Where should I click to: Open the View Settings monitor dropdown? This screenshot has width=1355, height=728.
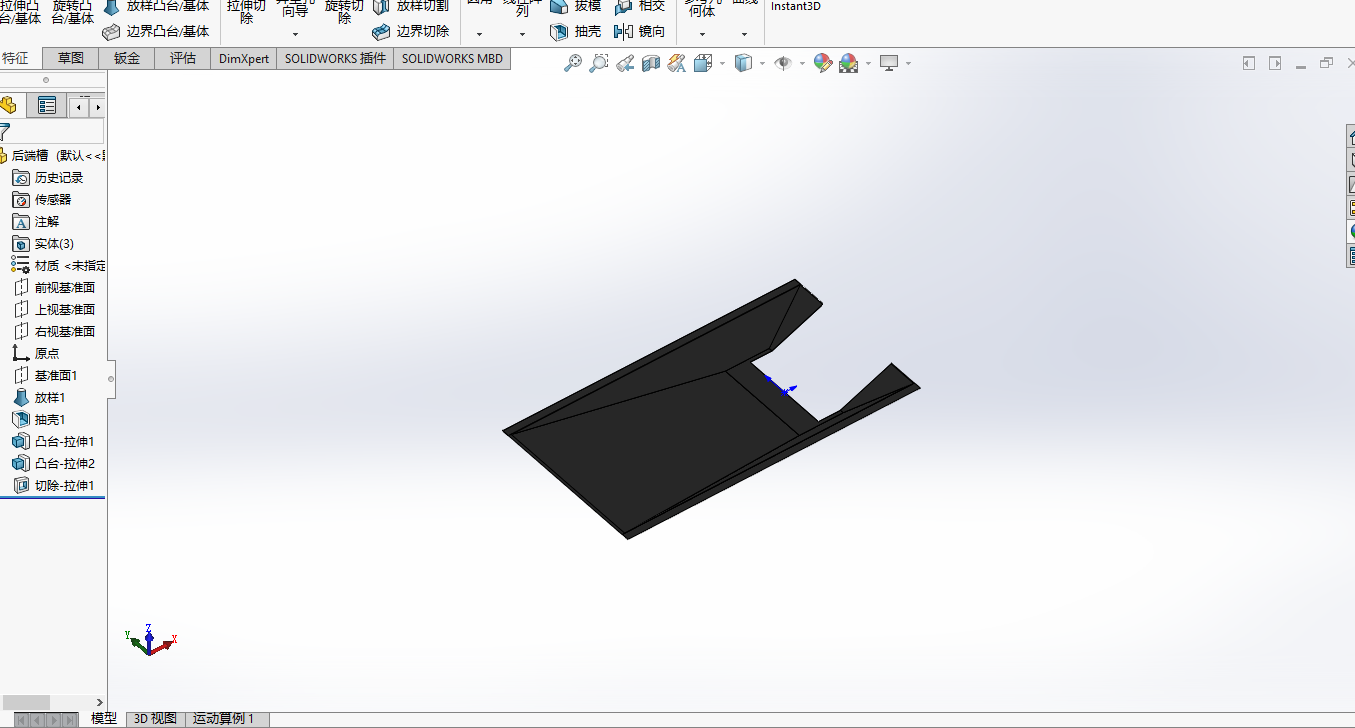tap(908, 63)
